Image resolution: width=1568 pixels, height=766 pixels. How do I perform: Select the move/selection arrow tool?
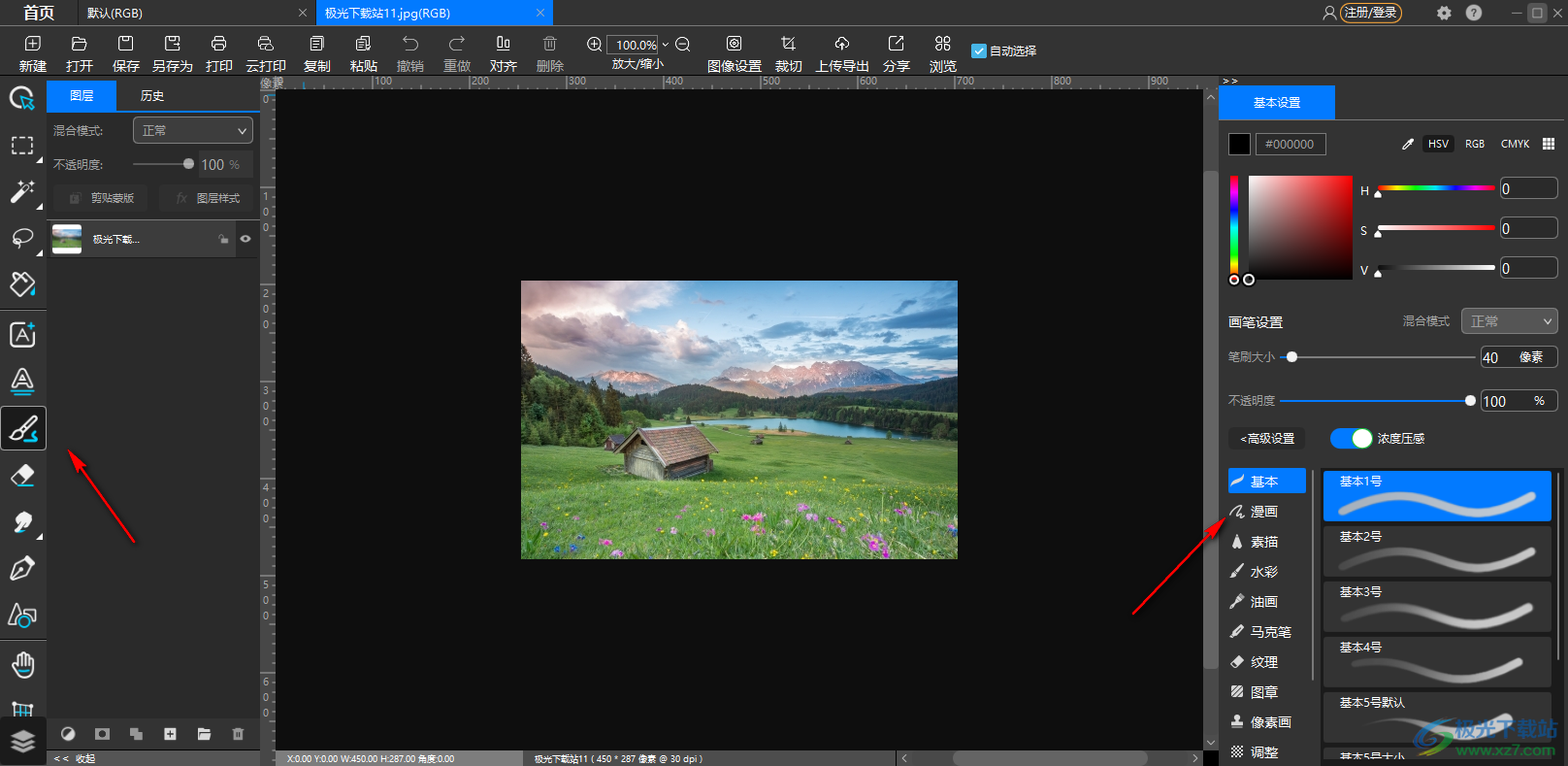pyautogui.click(x=22, y=98)
